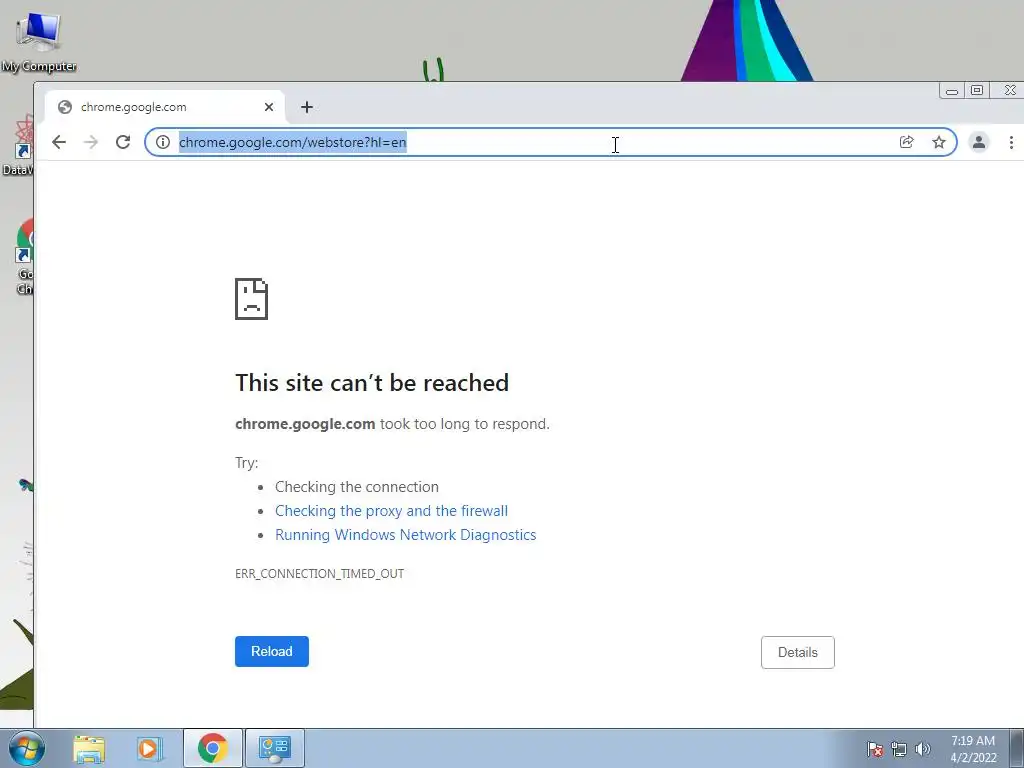Show error Details button
This screenshot has width=1024, height=768.
click(797, 652)
